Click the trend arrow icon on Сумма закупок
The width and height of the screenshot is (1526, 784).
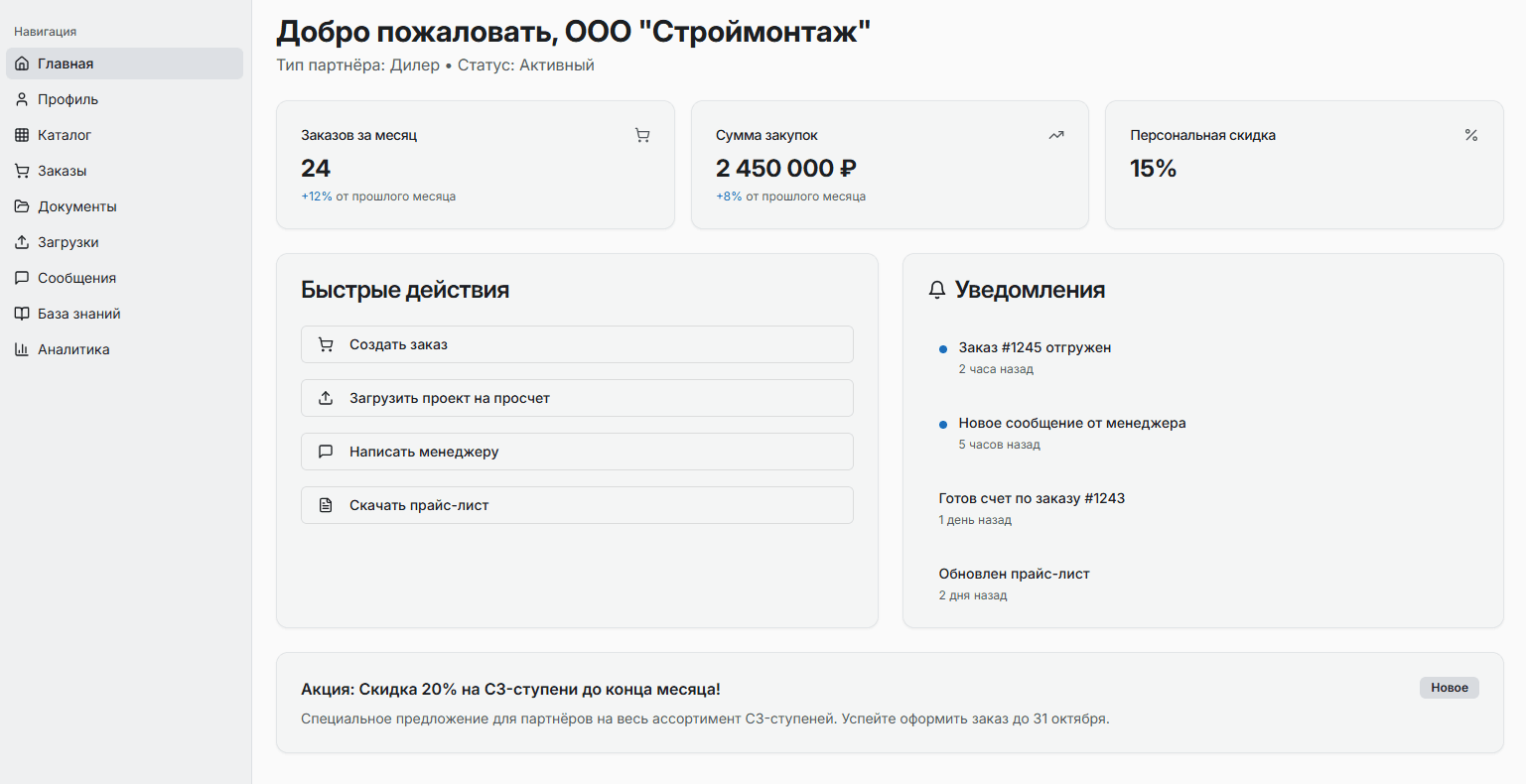1056,134
